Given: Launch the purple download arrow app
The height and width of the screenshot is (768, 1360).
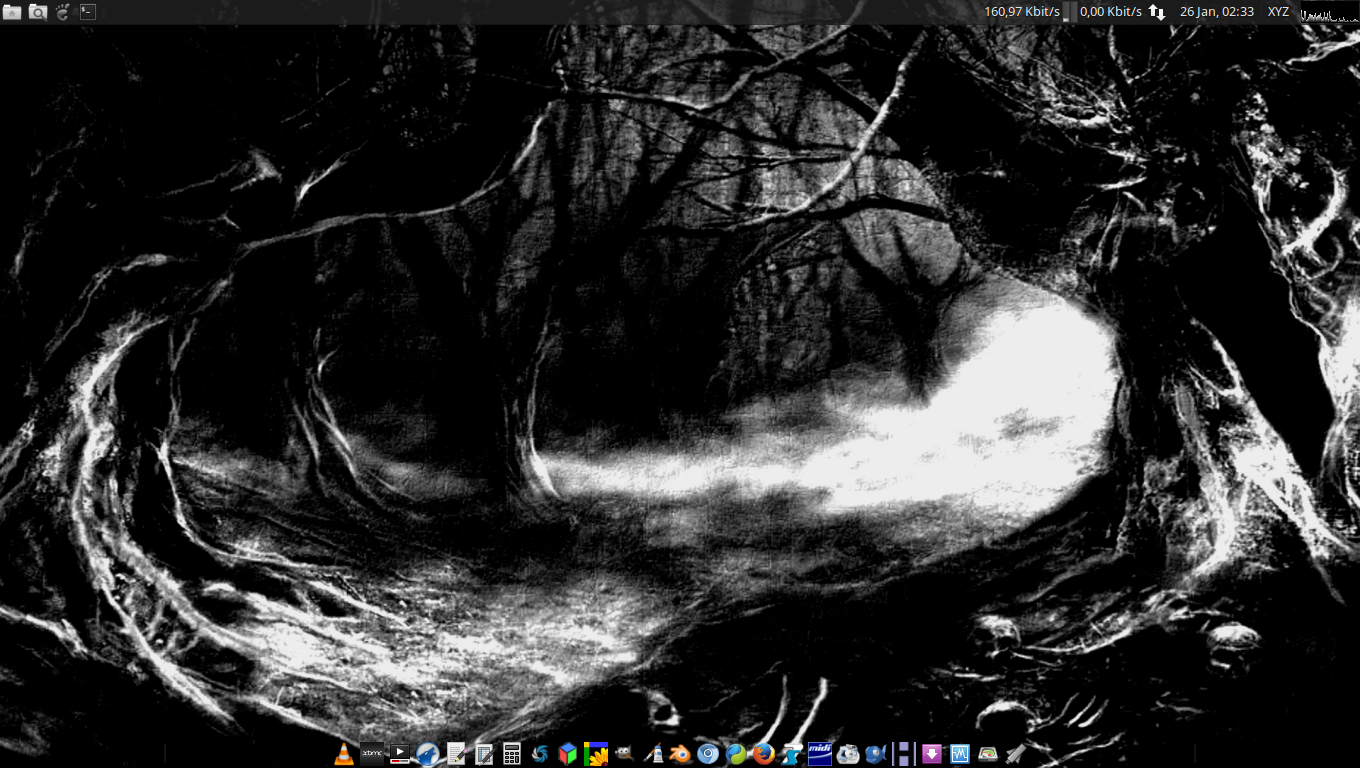Looking at the screenshot, I should tap(932, 754).
